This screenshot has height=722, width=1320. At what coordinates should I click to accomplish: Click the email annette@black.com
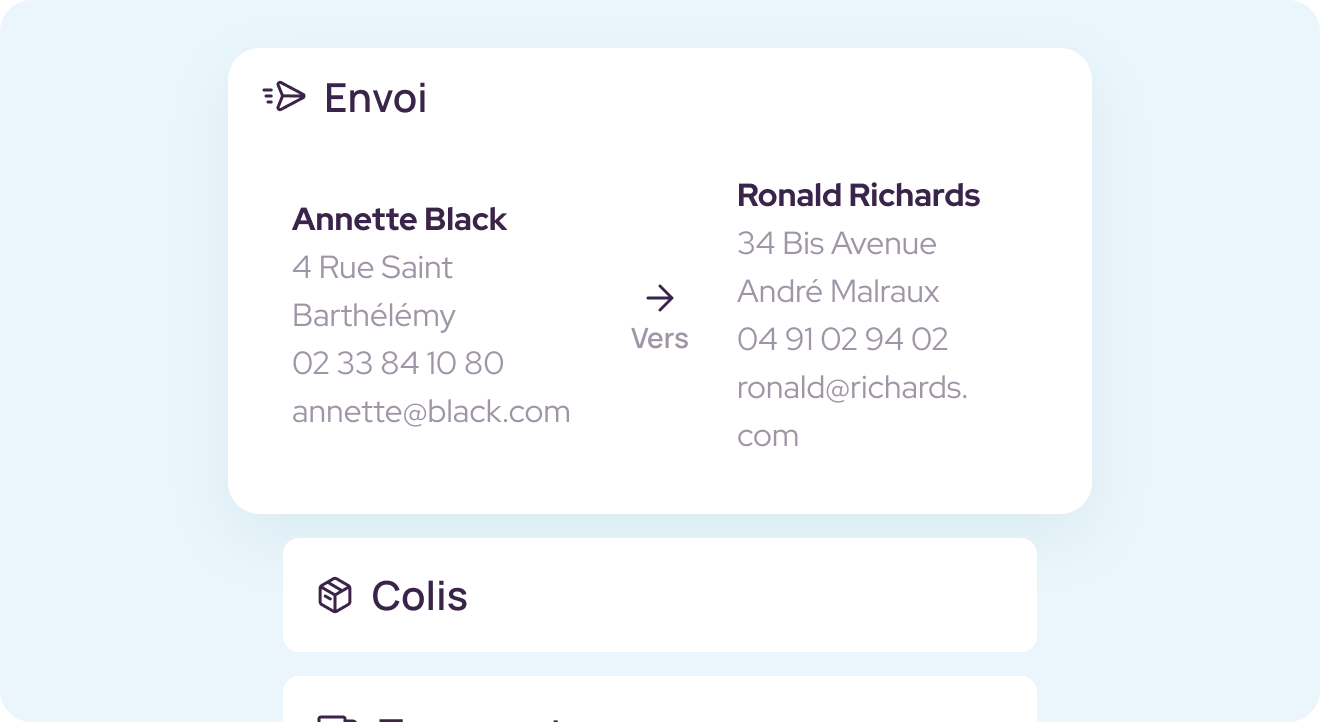(x=431, y=411)
